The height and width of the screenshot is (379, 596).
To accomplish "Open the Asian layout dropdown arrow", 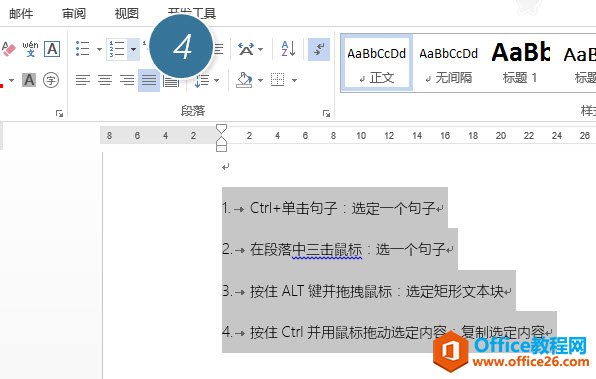I will pos(260,49).
